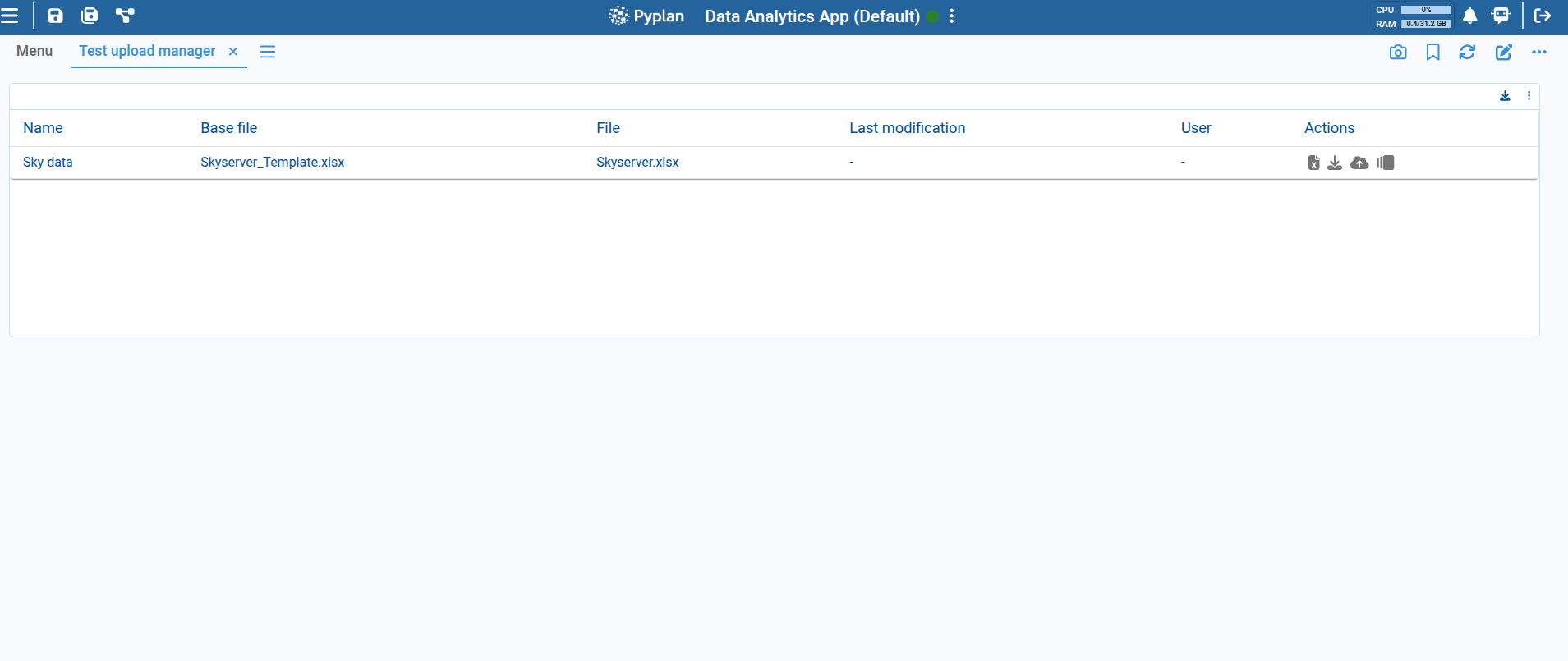
Task: Click the CPU usage bar
Action: coord(1426,10)
